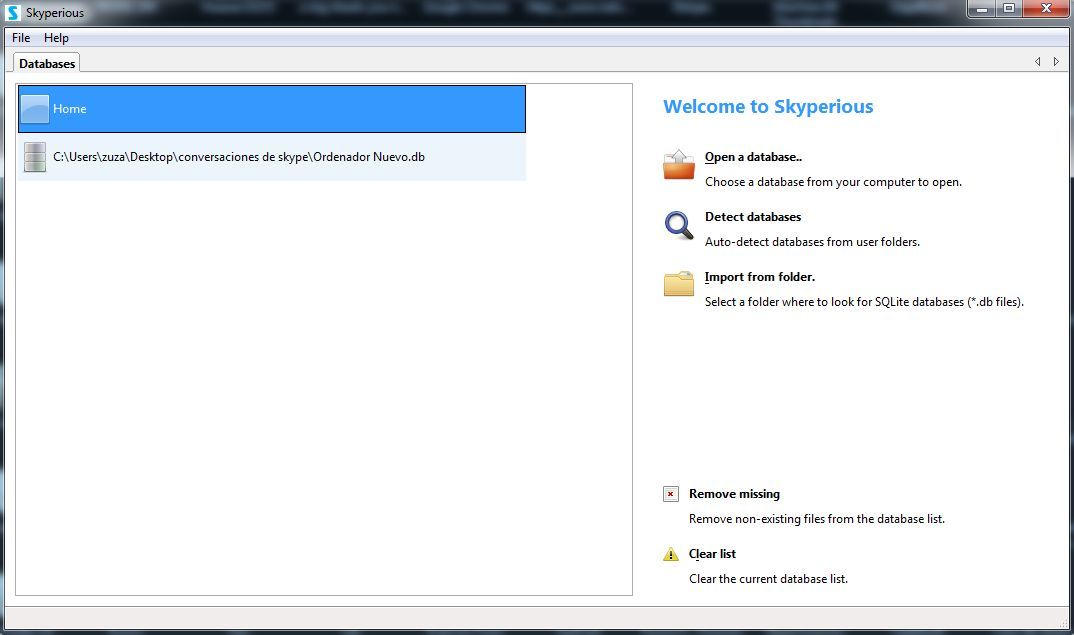Open the File menu

(21, 38)
